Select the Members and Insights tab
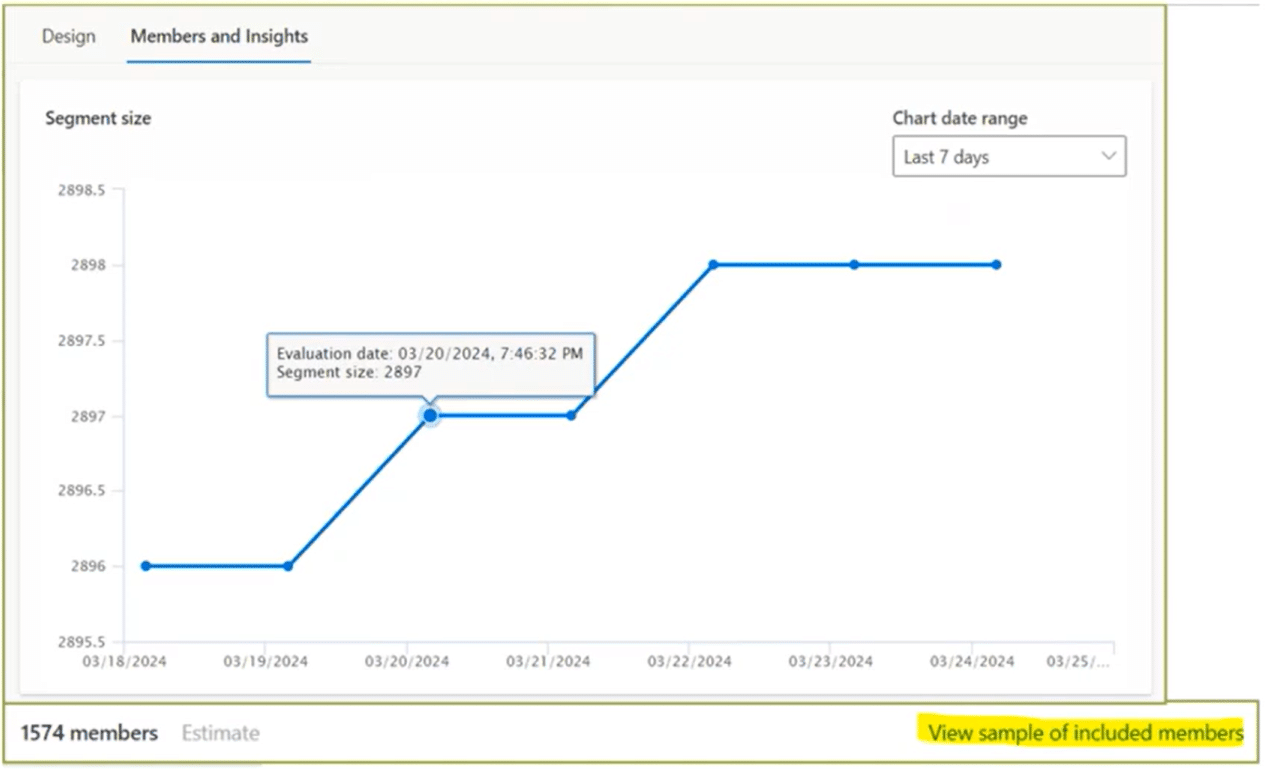 pos(219,37)
